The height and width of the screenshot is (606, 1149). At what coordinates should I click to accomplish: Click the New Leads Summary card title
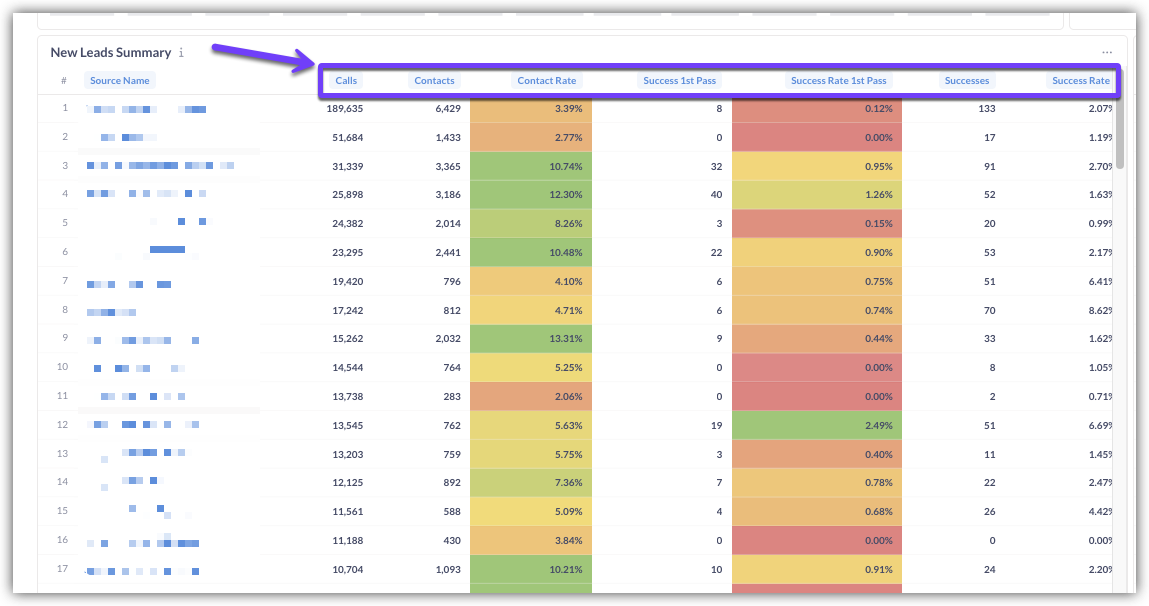111,53
